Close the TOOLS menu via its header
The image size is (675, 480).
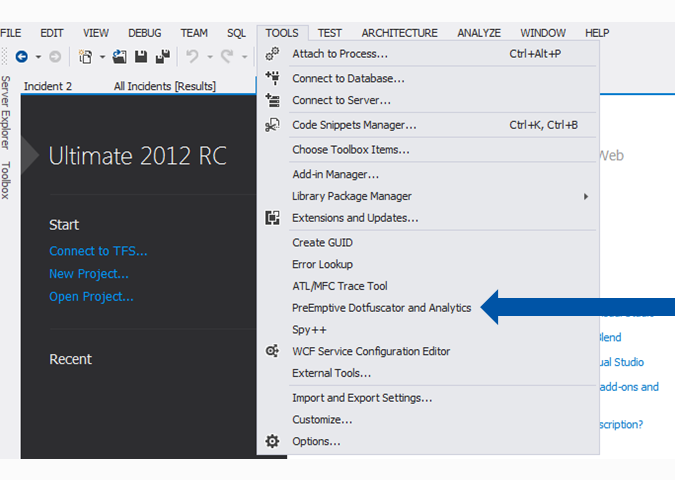282,33
